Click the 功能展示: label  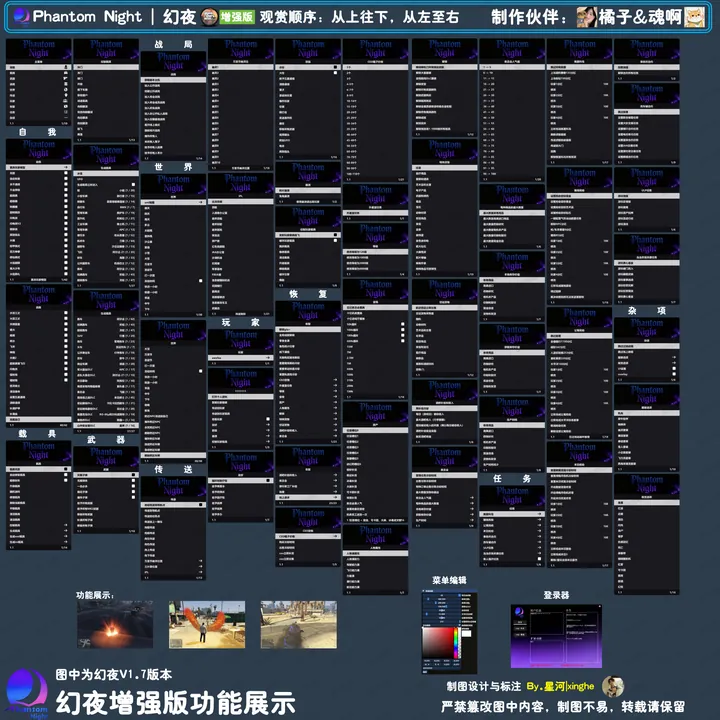click(95, 595)
